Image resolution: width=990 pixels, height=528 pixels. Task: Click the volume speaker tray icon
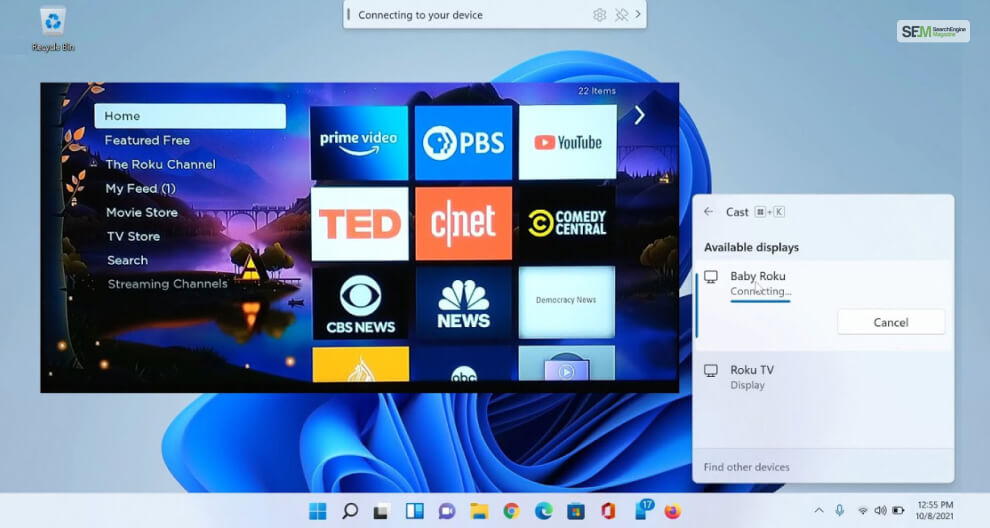[x=880, y=510]
